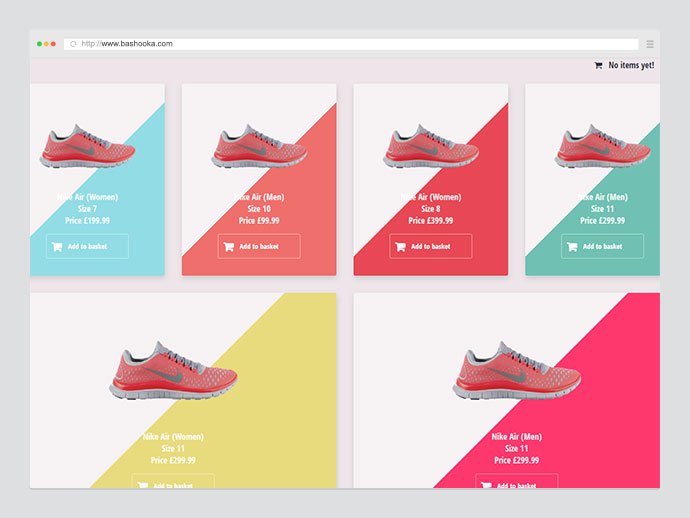This screenshot has height=518, width=690.
Task: Select 'Size 8' text on red card
Action: coord(431,209)
